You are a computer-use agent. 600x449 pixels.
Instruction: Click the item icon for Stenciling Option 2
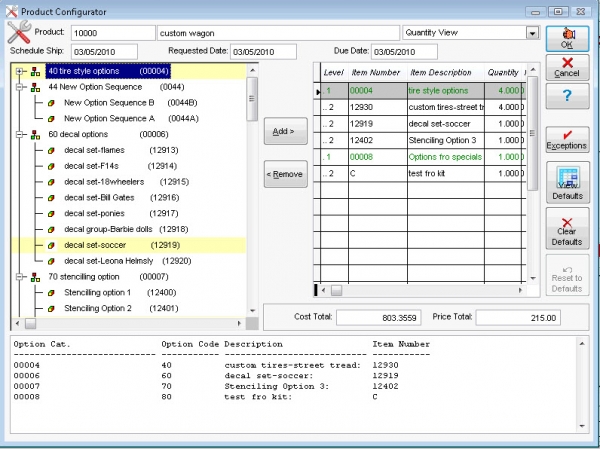(51, 309)
